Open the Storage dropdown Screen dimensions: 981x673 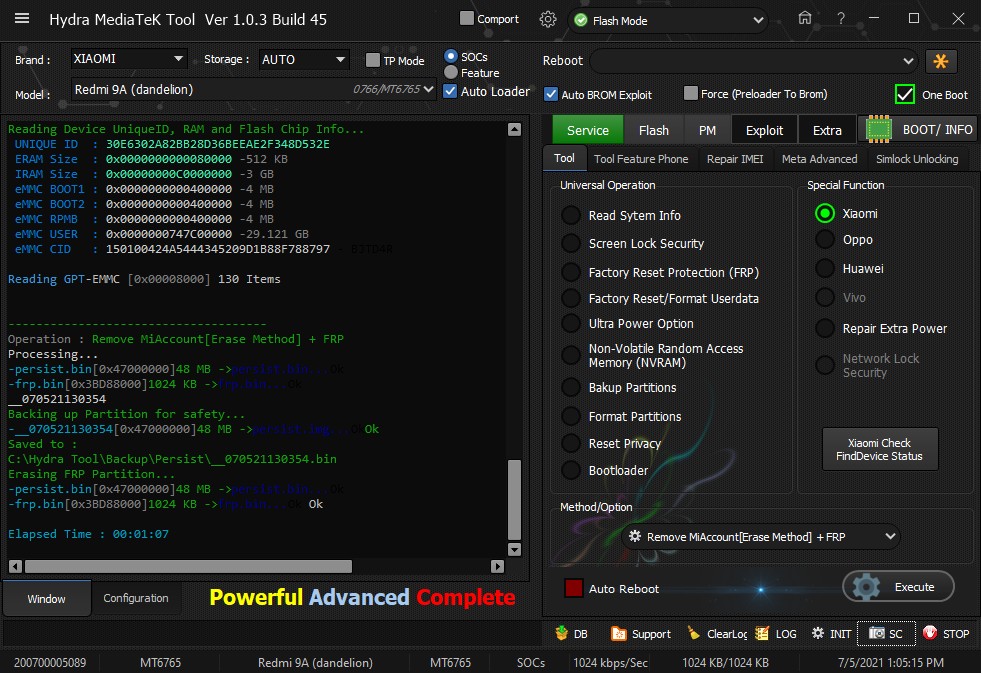coord(304,59)
